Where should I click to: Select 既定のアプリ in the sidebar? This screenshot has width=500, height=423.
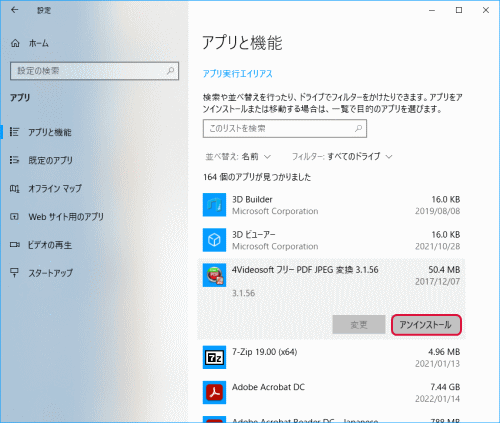50,160
